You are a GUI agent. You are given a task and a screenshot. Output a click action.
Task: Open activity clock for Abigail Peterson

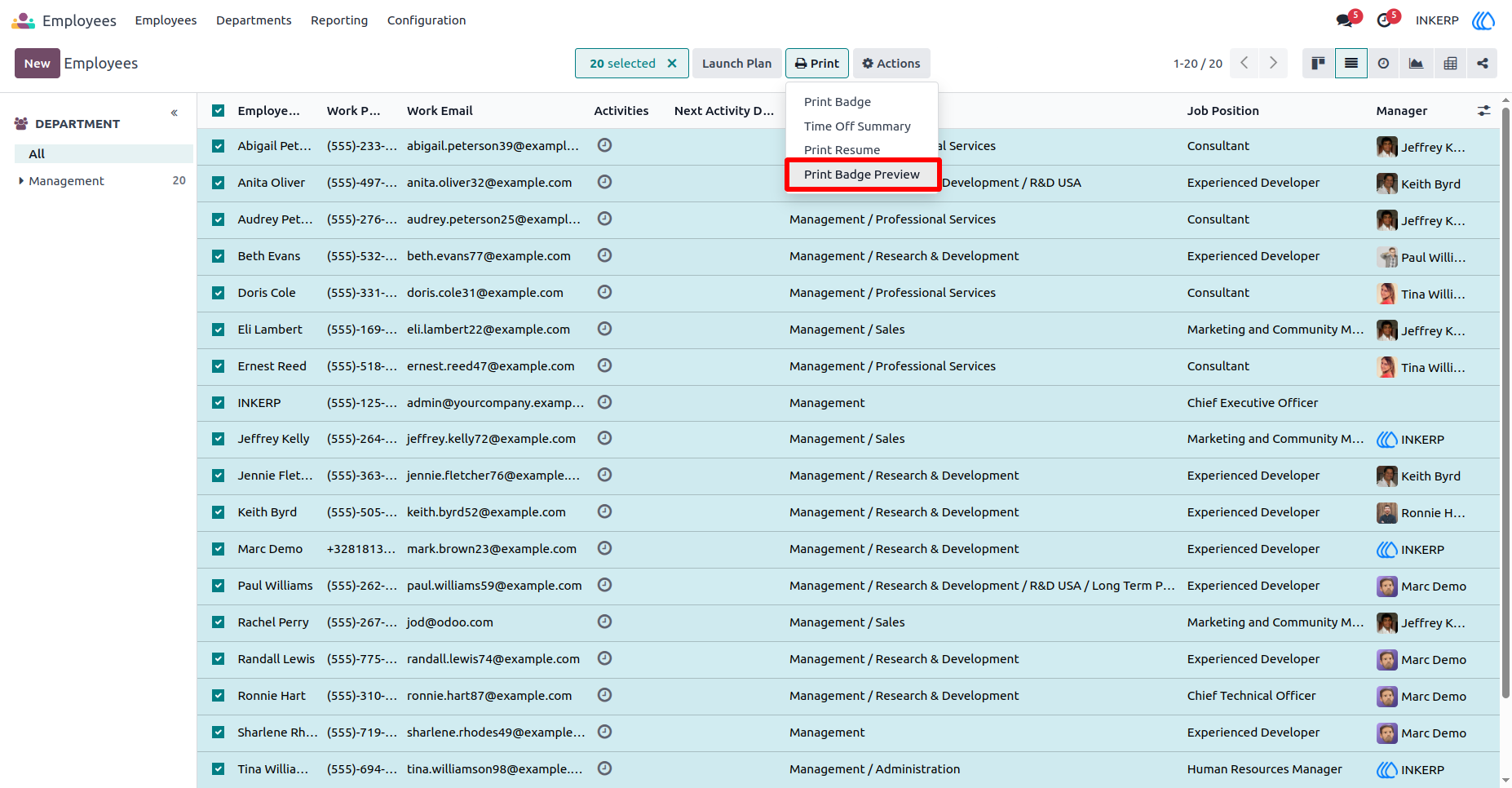(x=604, y=145)
